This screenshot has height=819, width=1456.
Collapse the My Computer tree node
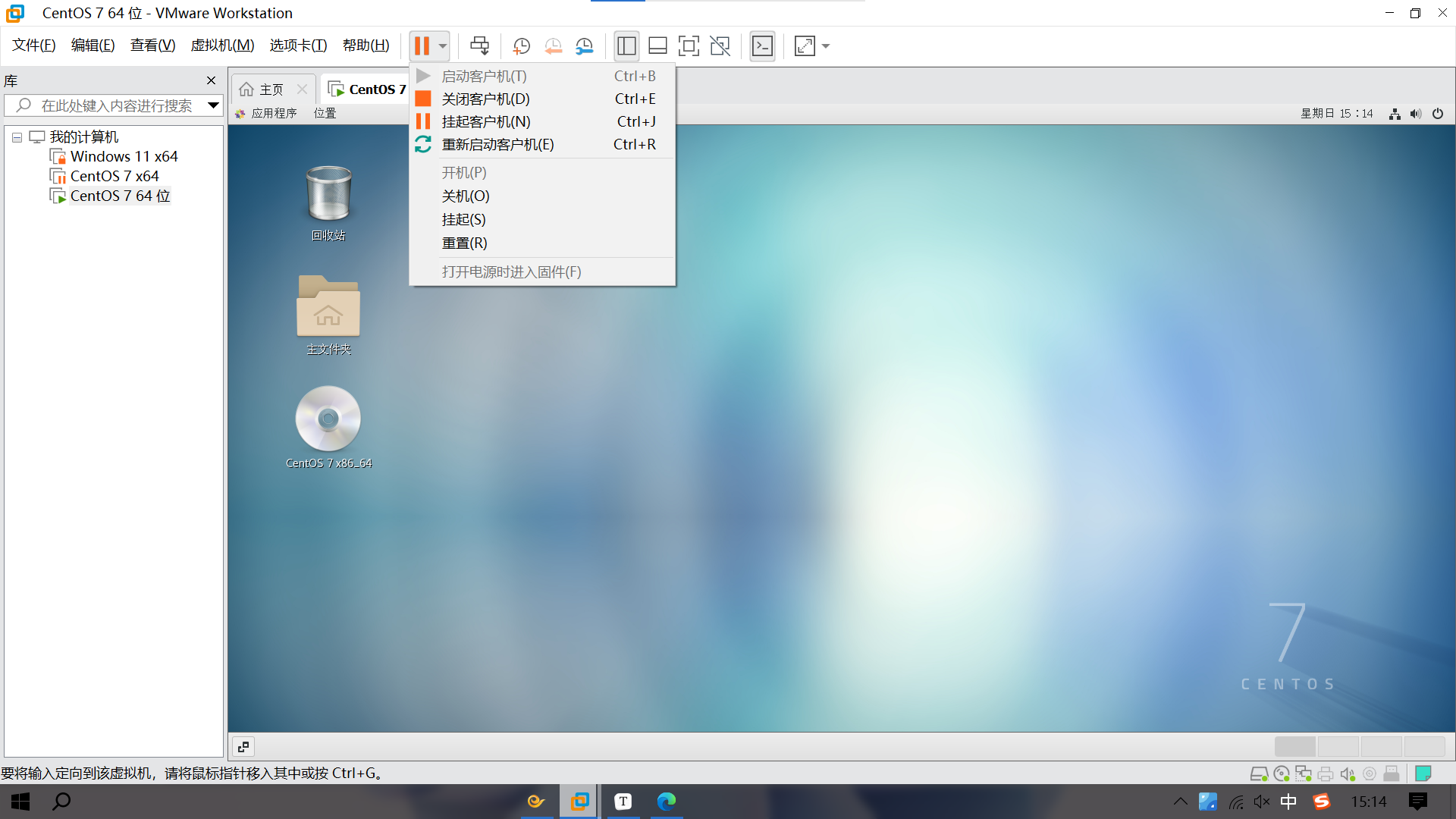pos(17,137)
